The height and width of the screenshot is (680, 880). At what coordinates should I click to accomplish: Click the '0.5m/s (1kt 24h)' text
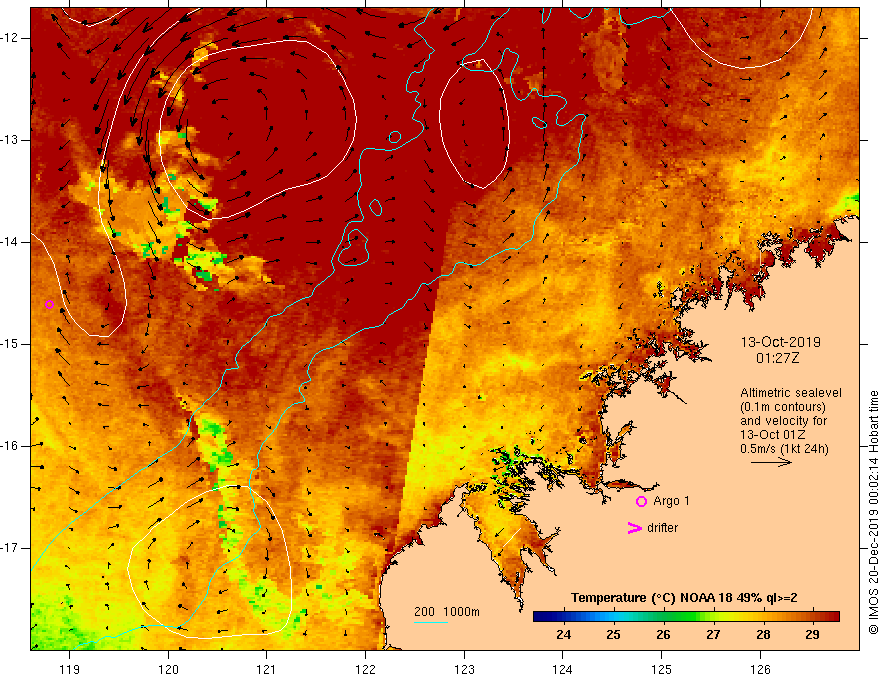tap(784, 449)
